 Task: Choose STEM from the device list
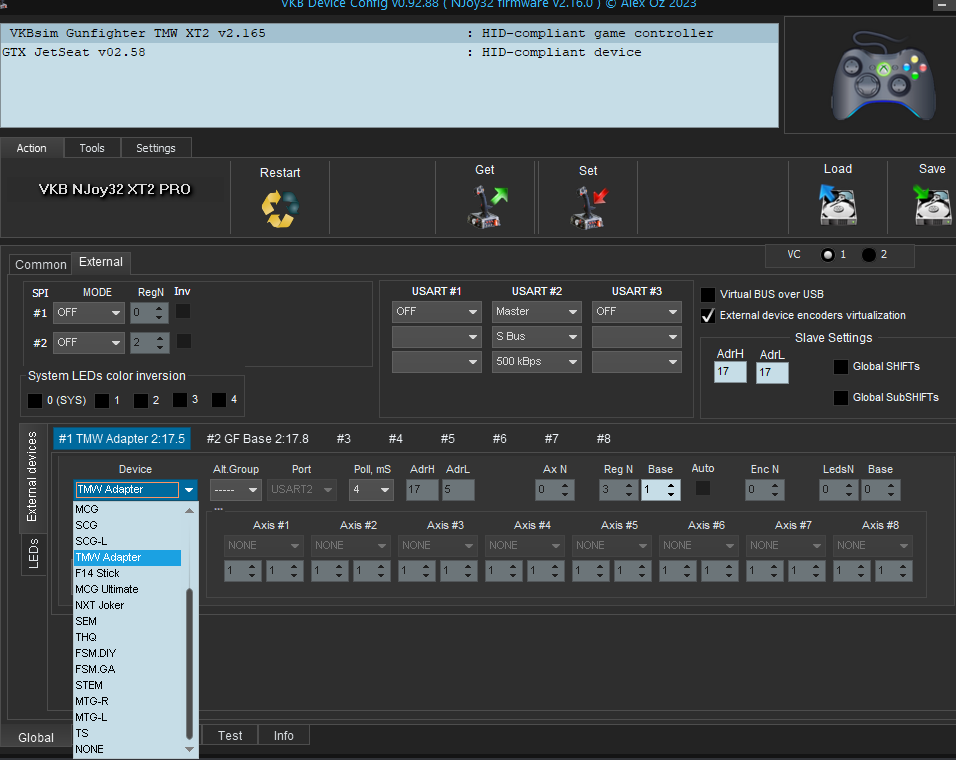(x=127, y=685)
